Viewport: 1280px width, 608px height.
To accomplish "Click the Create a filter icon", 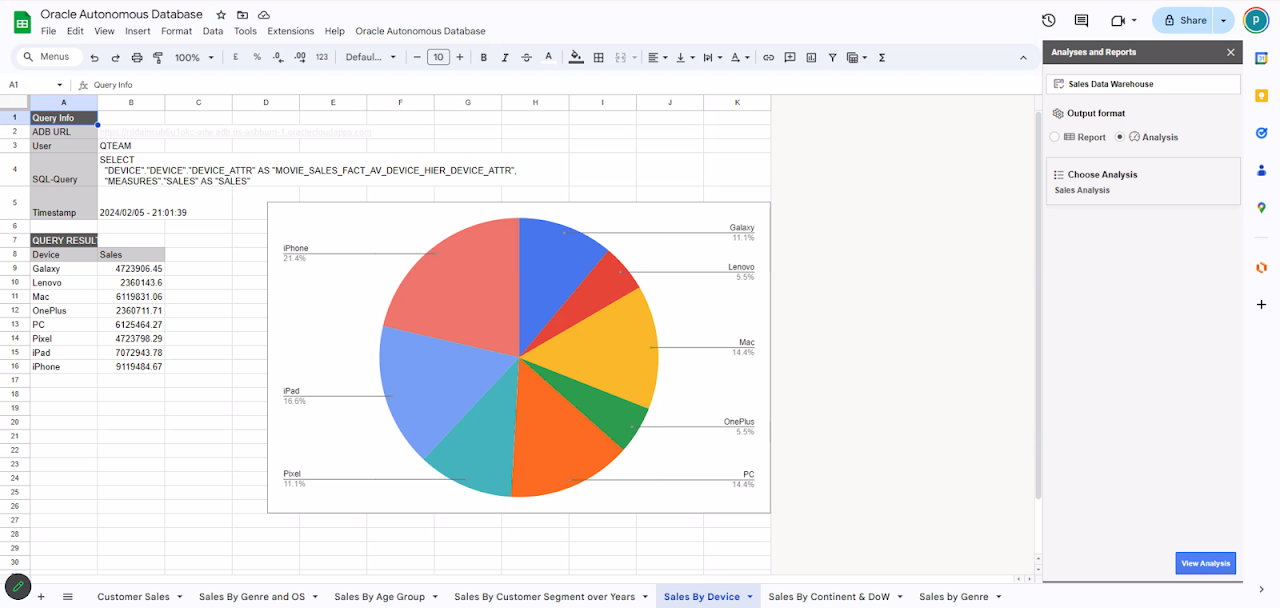I will [x=833, y=58].
